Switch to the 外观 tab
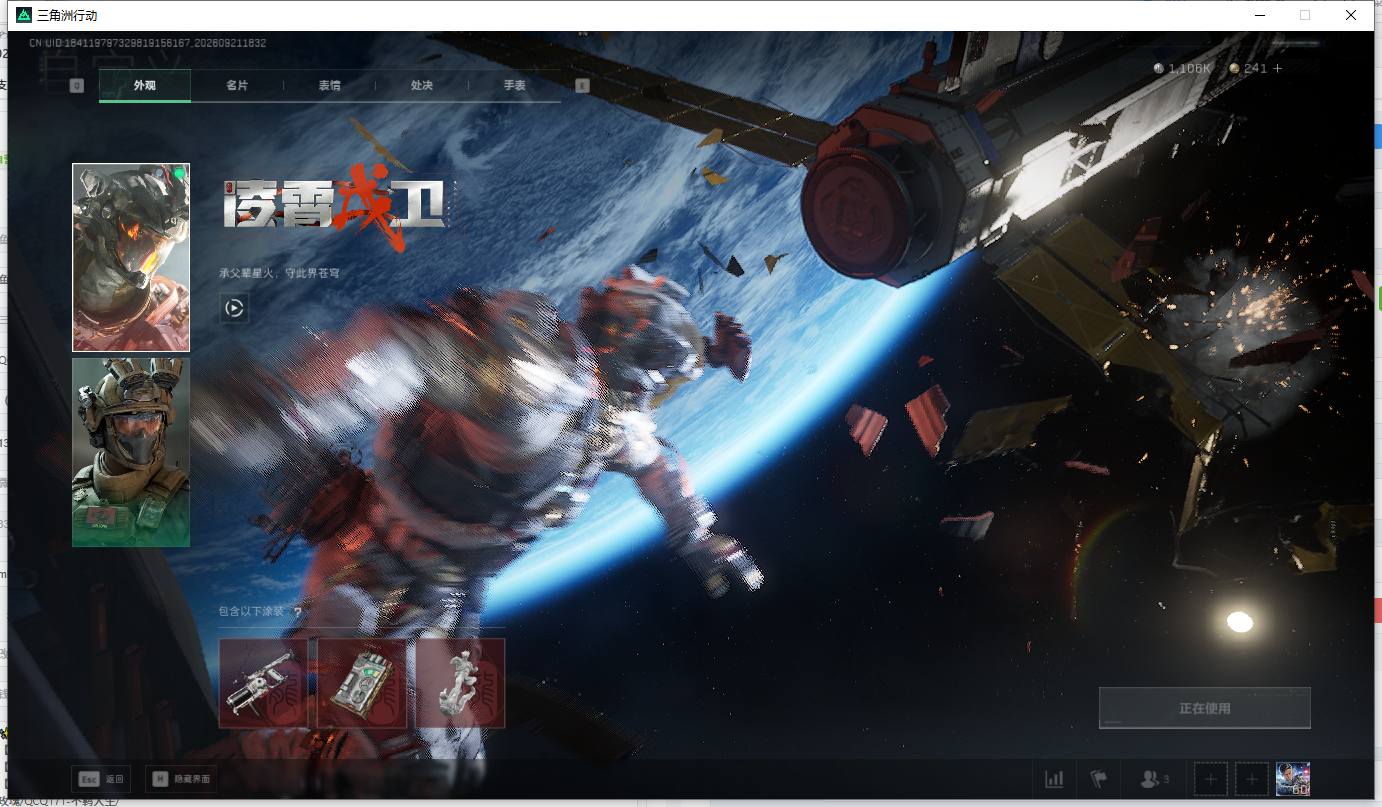 (x=145, y=86)
